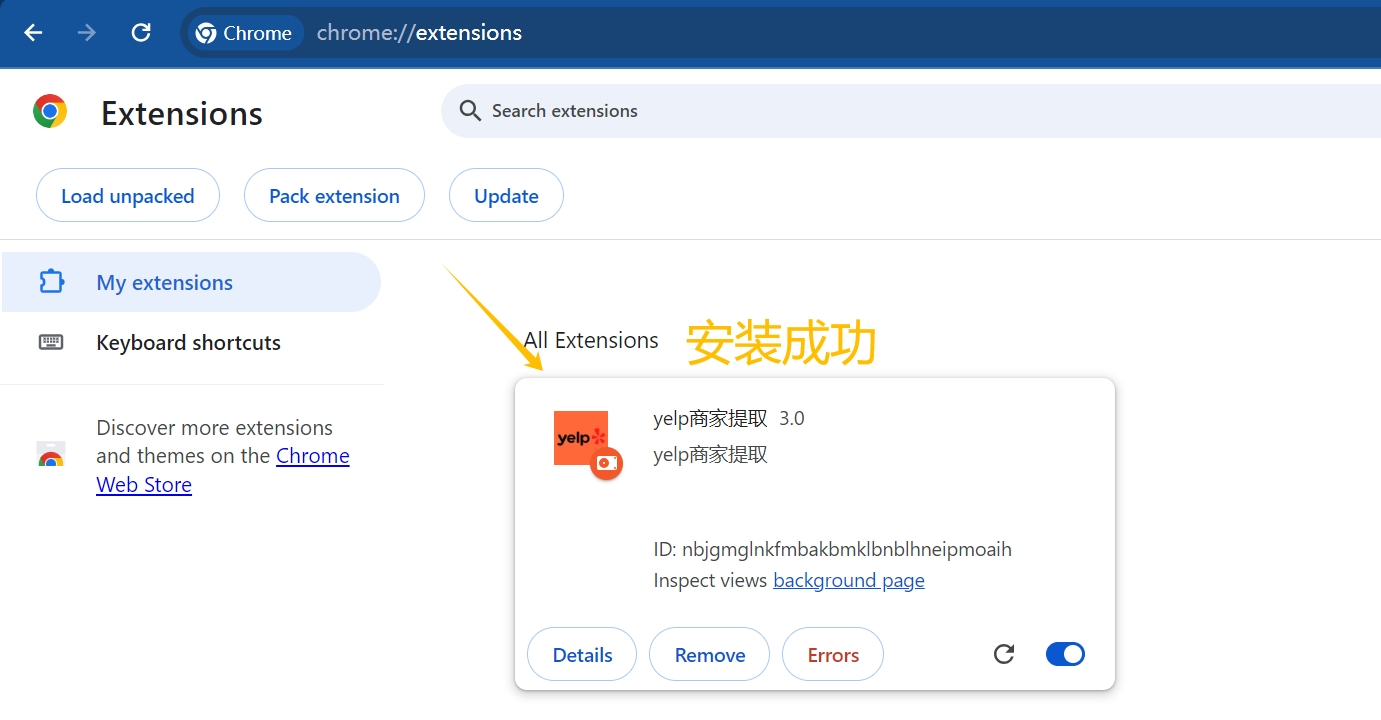Image resolution: width=1381 pixels, height=720 pixels.
Task: Click the Keyboard shortcuts keyboard icon
Action: 51,342
